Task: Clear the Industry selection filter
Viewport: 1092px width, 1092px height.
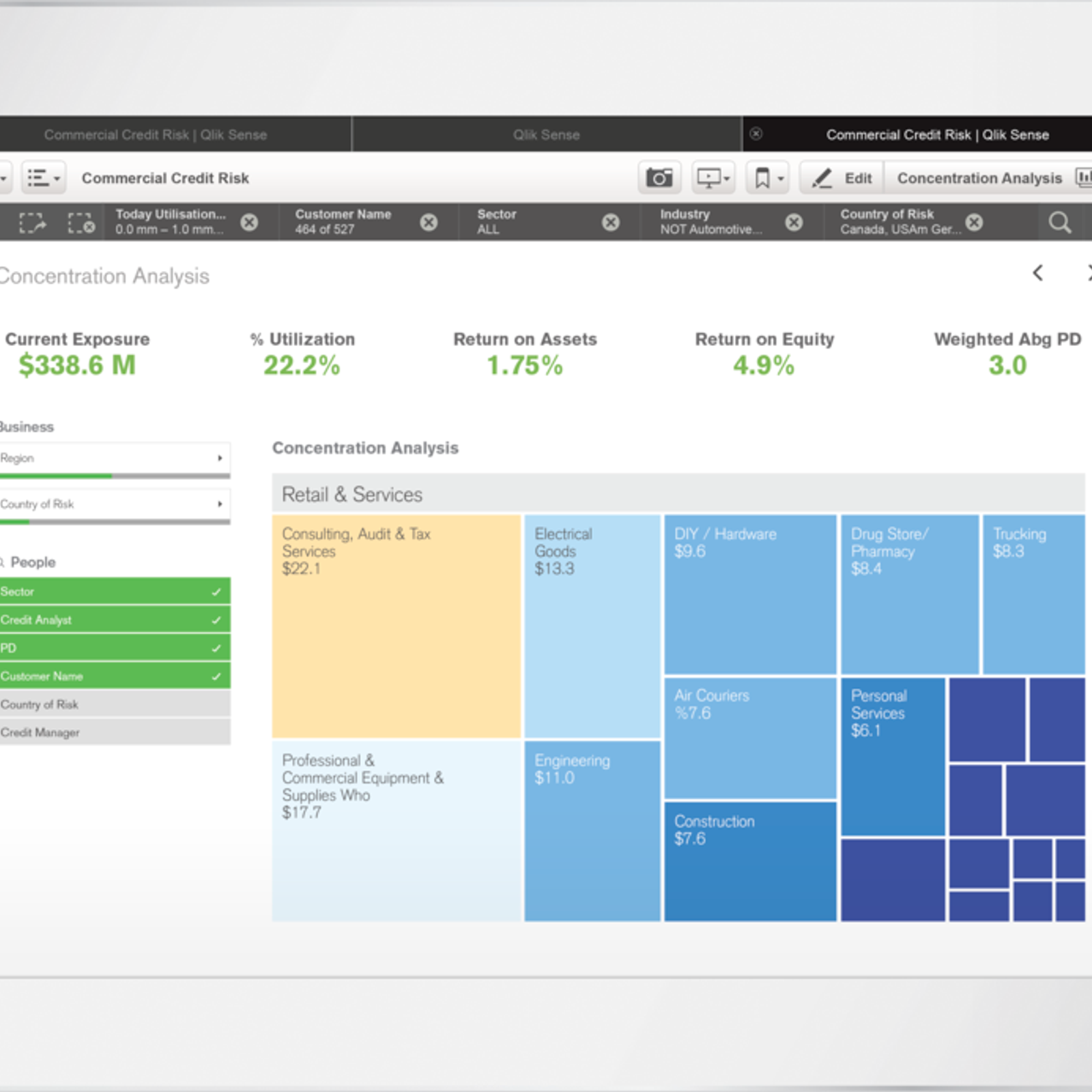Action: point(794,222)
